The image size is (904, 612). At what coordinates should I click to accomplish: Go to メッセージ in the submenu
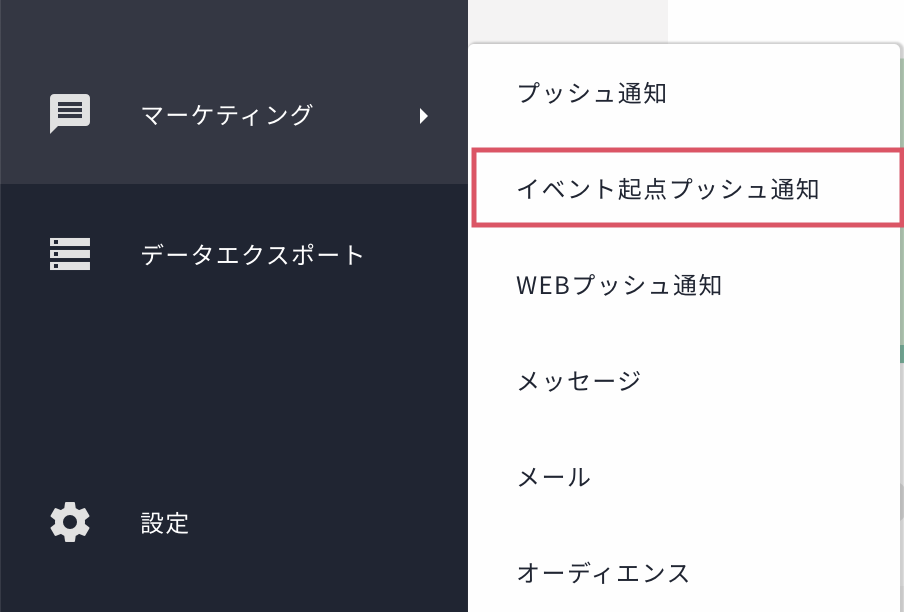click(x=579, y=381)
